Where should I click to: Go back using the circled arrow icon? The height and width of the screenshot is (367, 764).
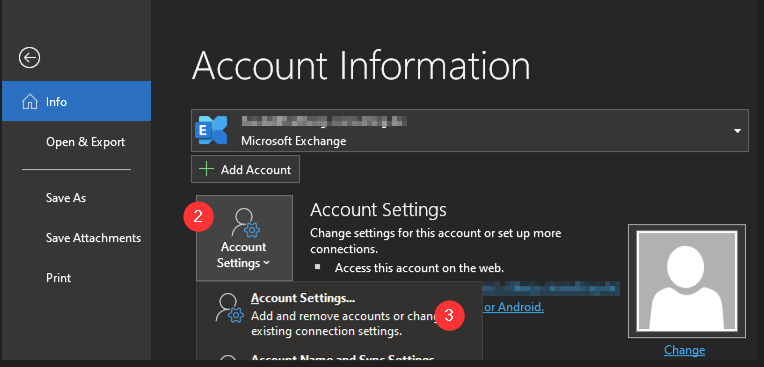pyautogui.click(x=29, y=58)
